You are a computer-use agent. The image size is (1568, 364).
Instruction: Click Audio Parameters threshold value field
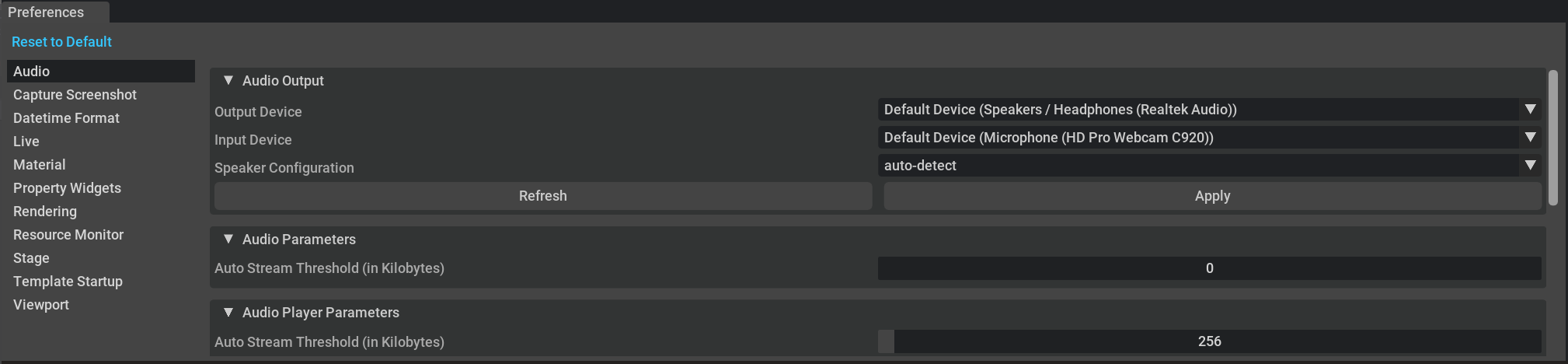[1209, 268]
